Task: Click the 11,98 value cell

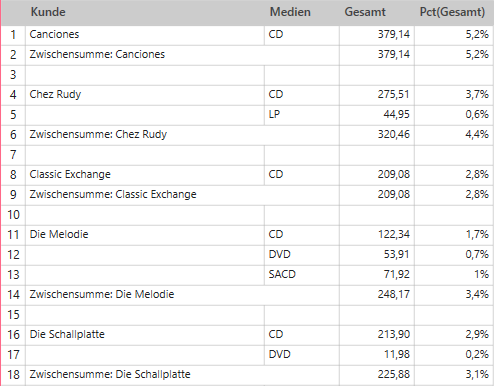Action: pos(377,355)
